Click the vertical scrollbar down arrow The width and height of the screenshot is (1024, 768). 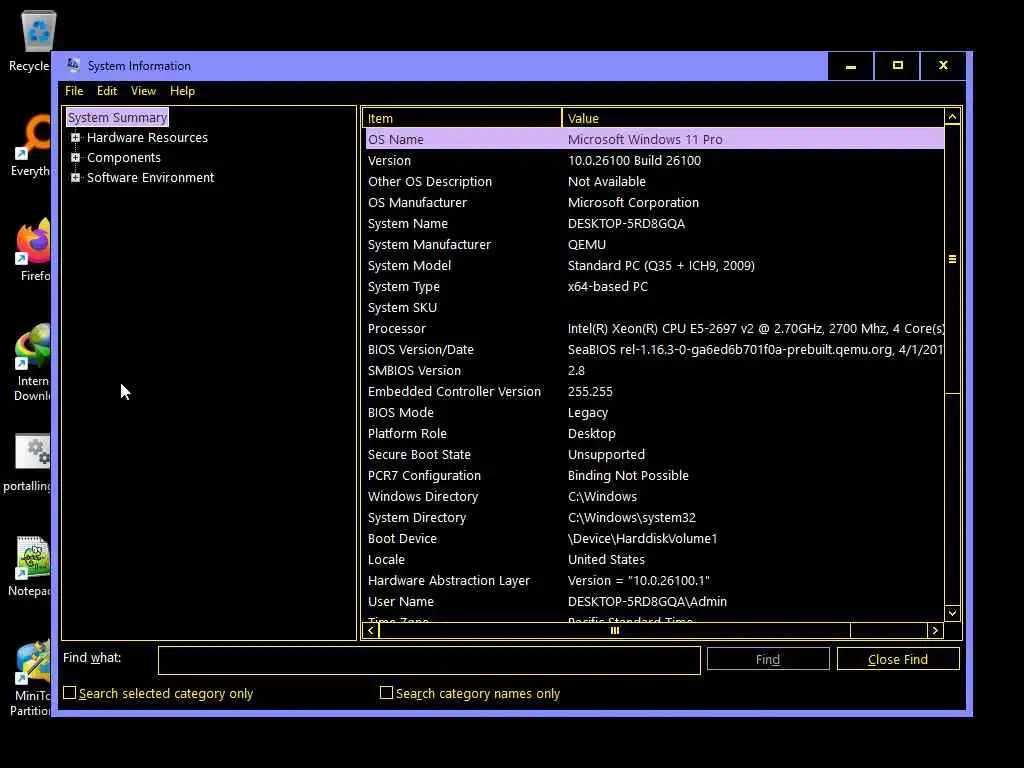pyautogui.click(x=952, y=613)
